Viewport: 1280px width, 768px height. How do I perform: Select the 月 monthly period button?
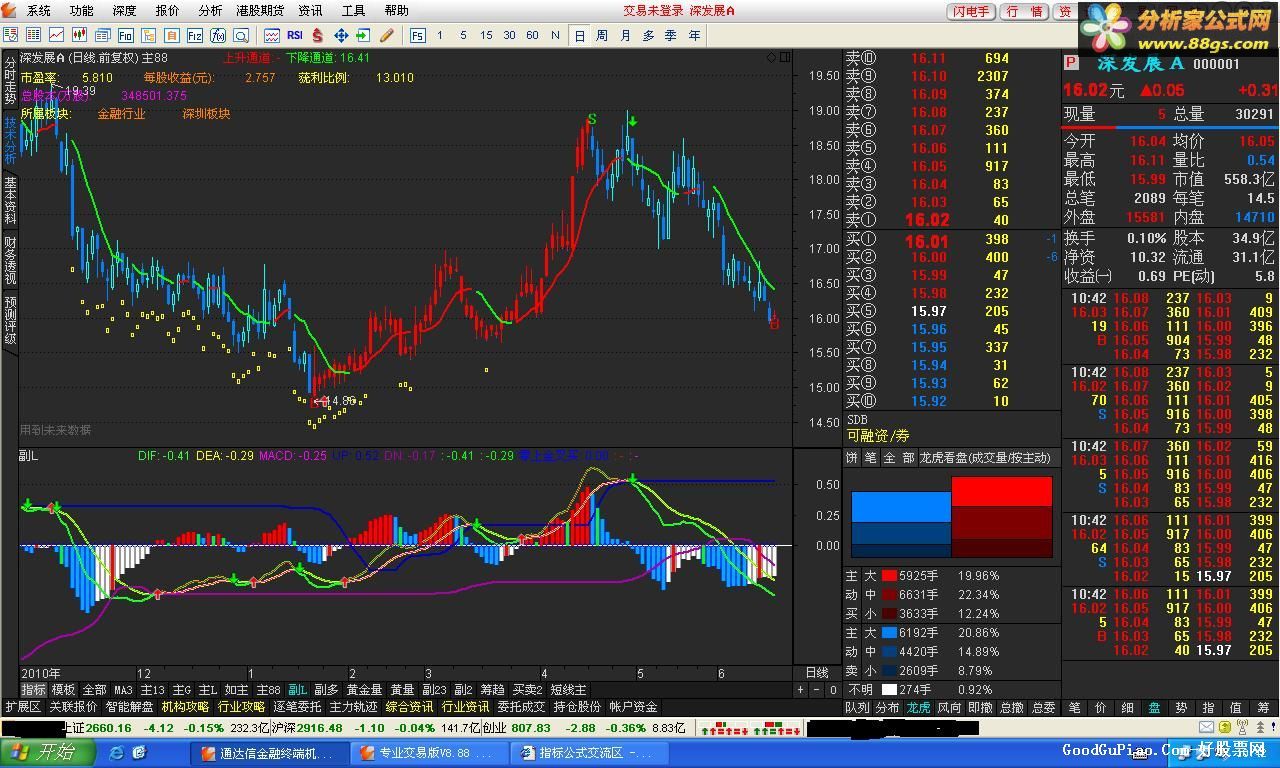(x=625, y=35)
